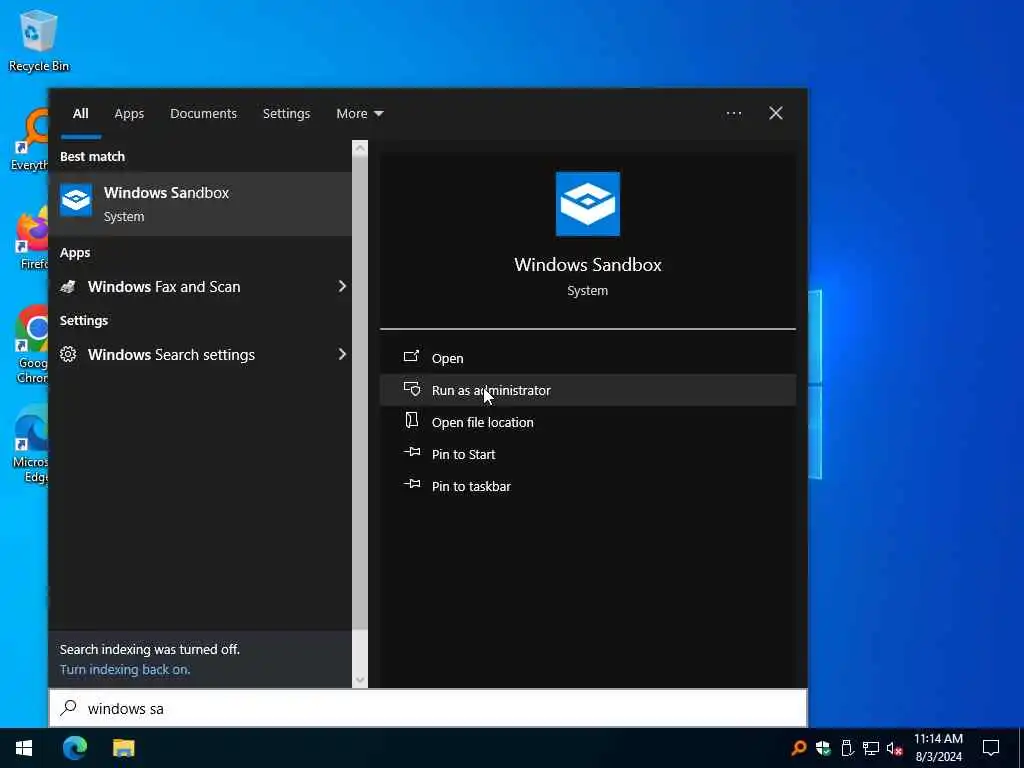The image size is (1024, 768).
Task: Click the results list scrollbar track
Action: (360, 414)
